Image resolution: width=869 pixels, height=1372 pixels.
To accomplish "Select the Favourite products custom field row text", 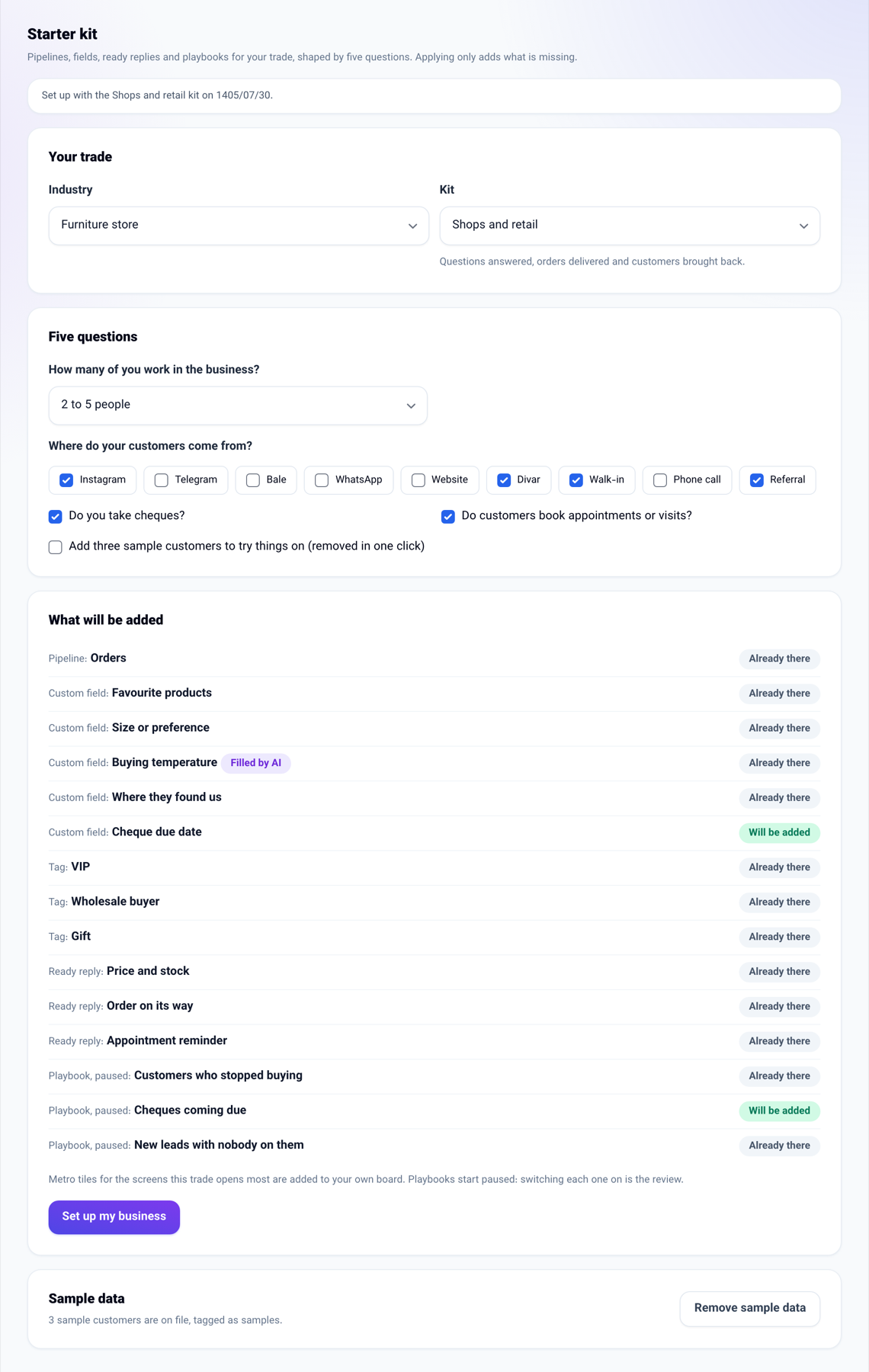I will (162, 693).
